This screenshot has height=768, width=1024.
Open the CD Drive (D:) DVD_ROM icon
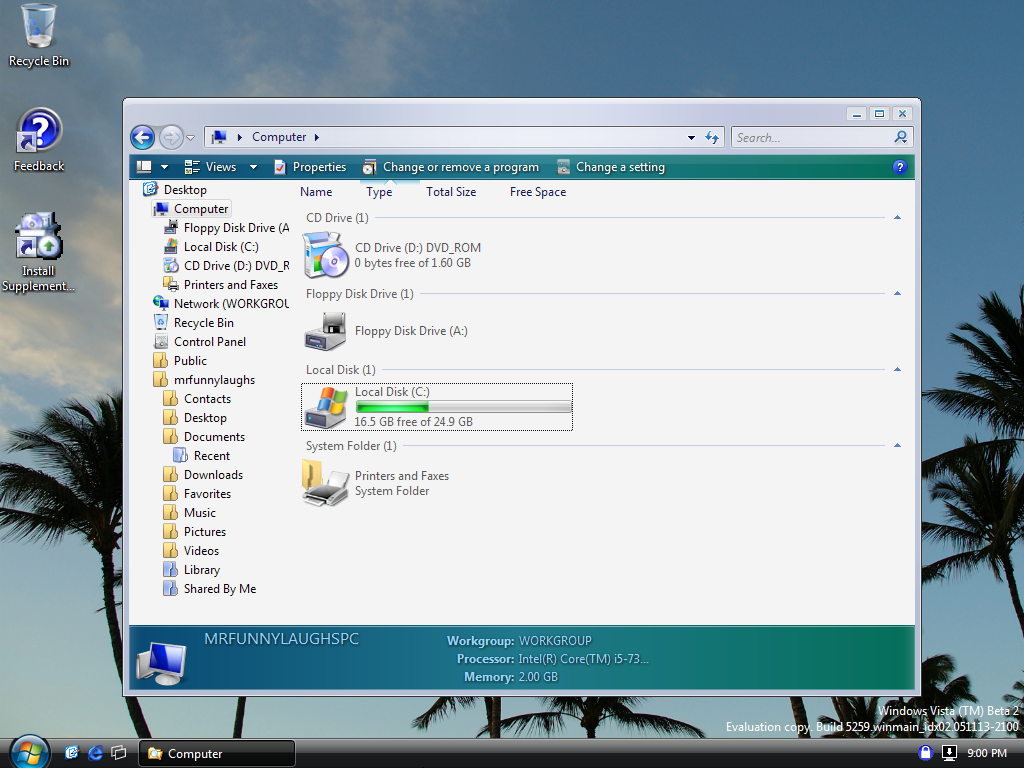[x=326, y=255]
